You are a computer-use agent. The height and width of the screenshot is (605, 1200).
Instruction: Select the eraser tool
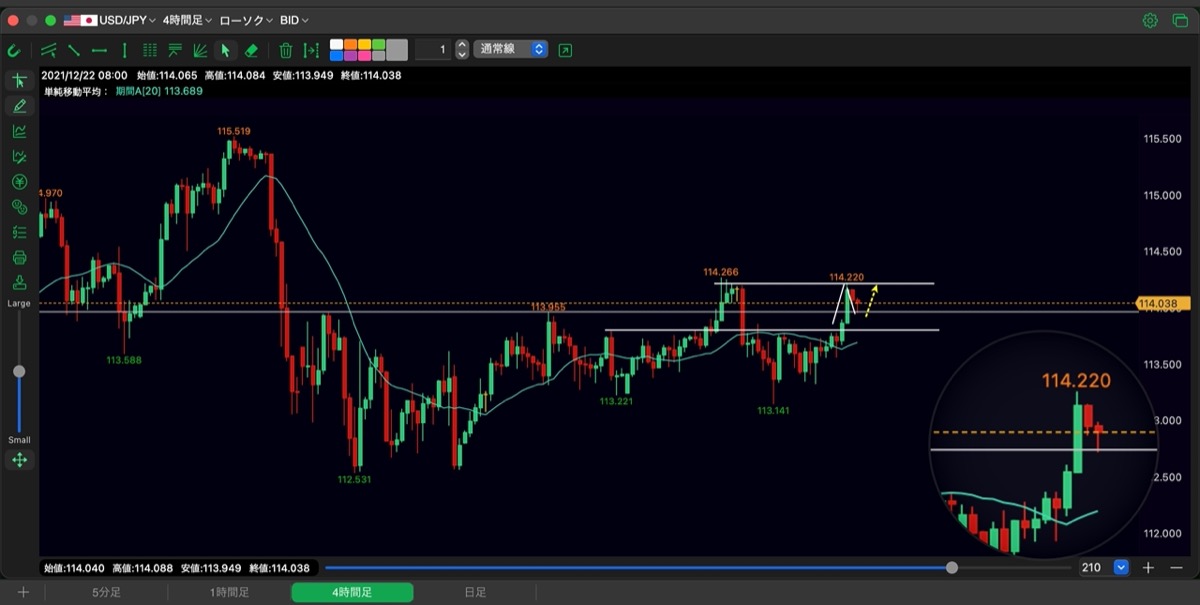pyautogui.click(x=251, y=49)
